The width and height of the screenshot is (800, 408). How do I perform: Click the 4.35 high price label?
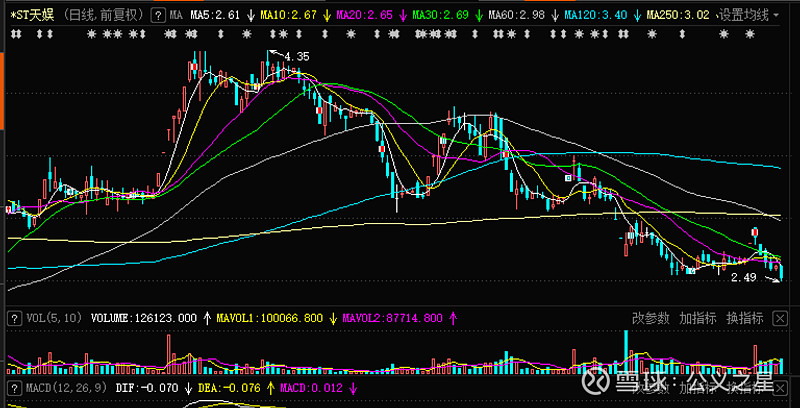(x=297, y=56)
